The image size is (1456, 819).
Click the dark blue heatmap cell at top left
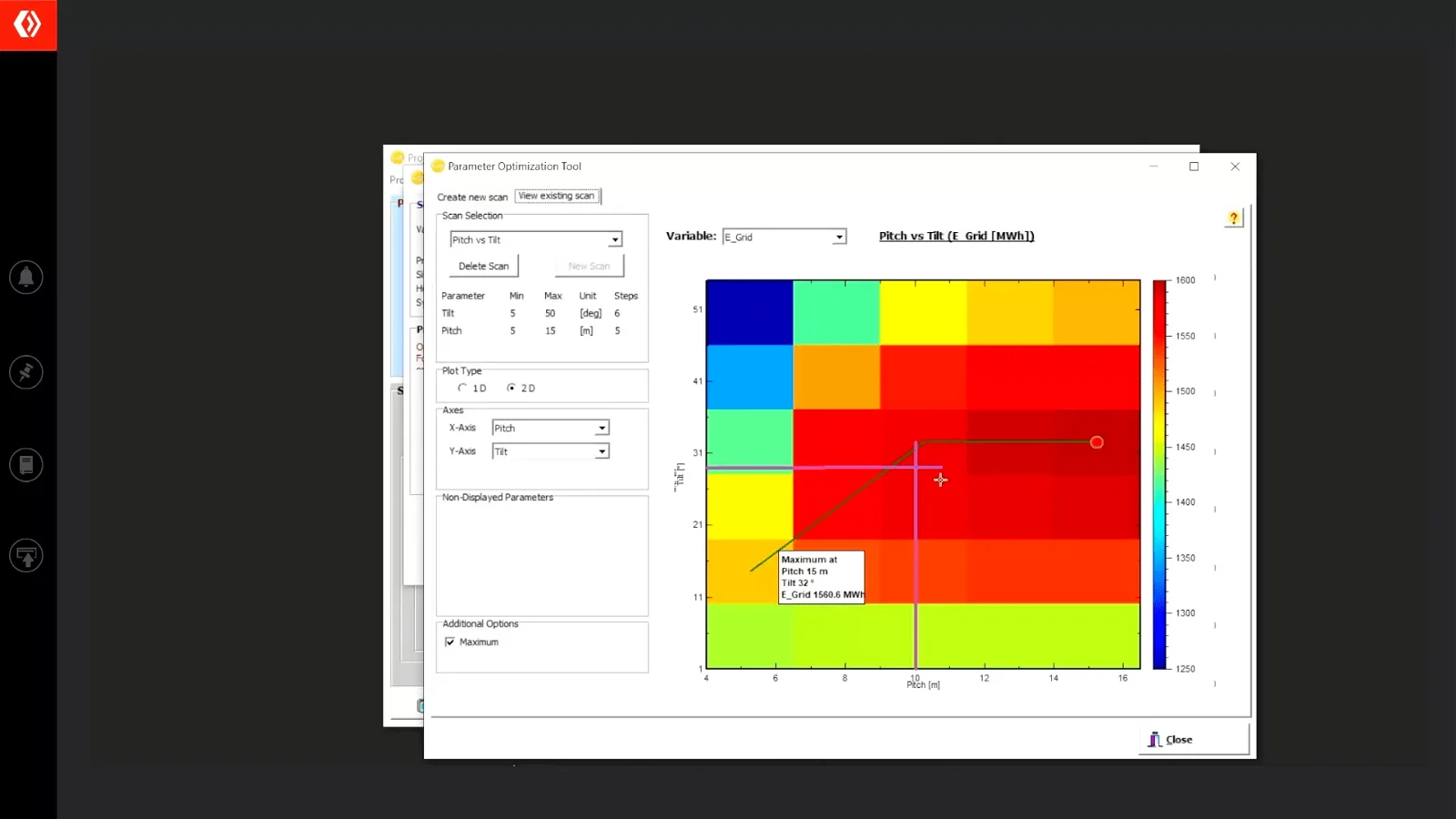click(750, 312)
